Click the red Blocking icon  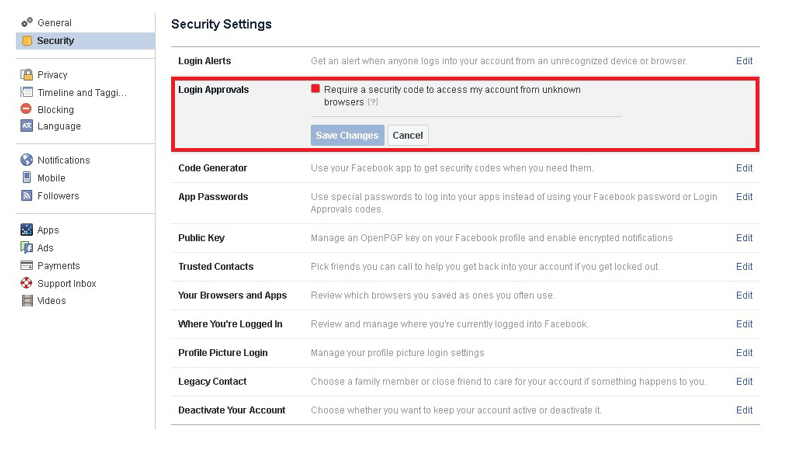tap(26, 109)
